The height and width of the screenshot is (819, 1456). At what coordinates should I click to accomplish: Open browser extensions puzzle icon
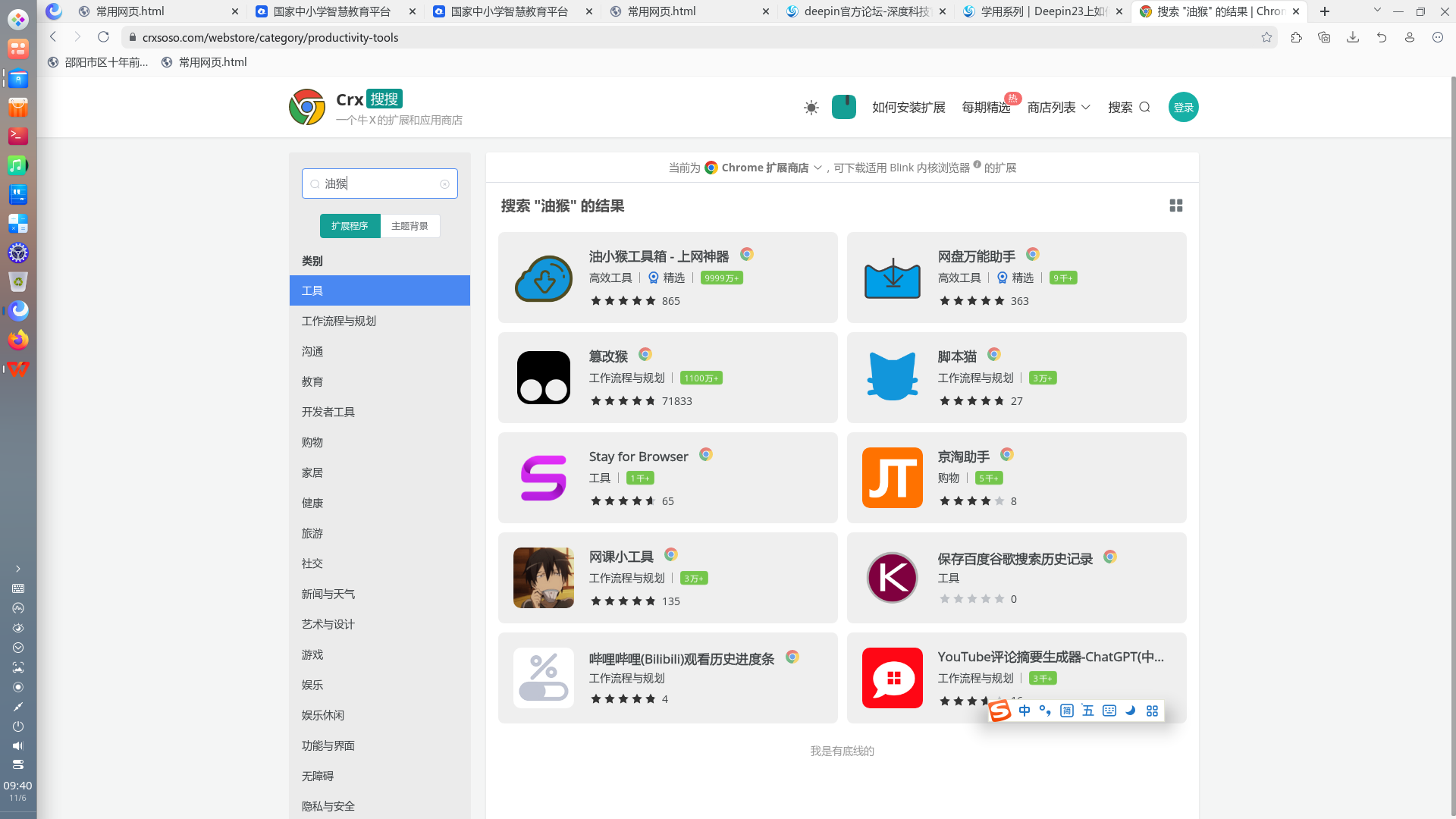[1296, 37]
